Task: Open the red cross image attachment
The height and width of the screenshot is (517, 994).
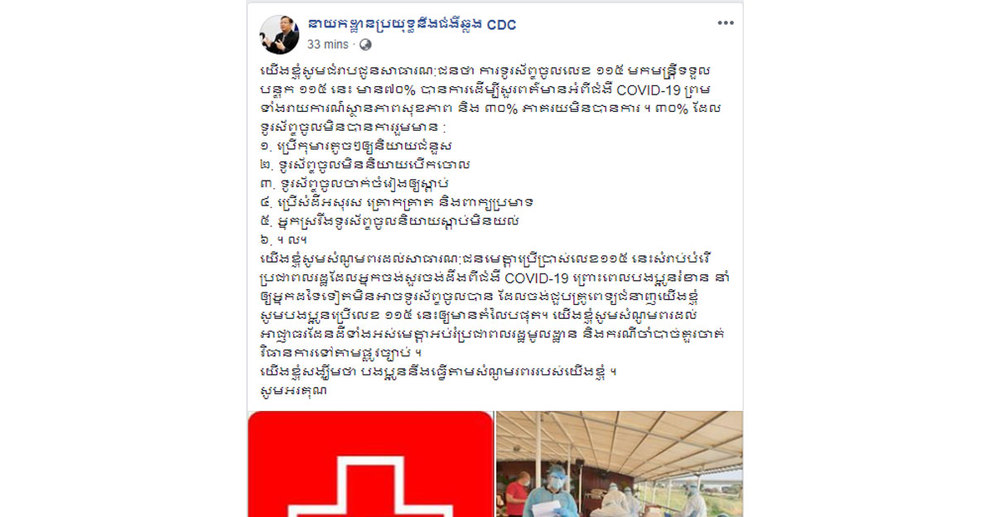Action: (x=370, y=464)
